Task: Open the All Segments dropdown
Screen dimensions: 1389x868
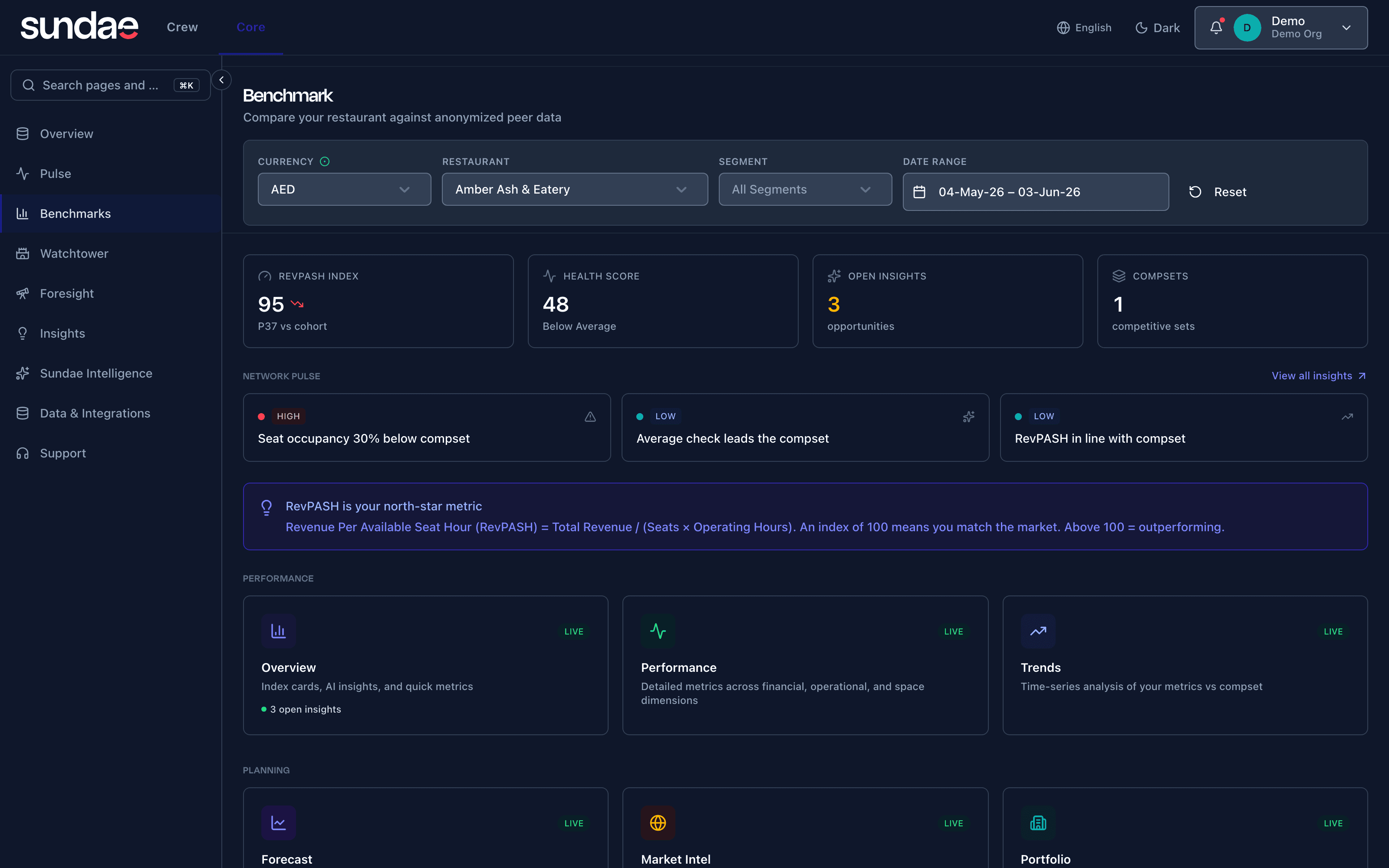Action: 805,190
